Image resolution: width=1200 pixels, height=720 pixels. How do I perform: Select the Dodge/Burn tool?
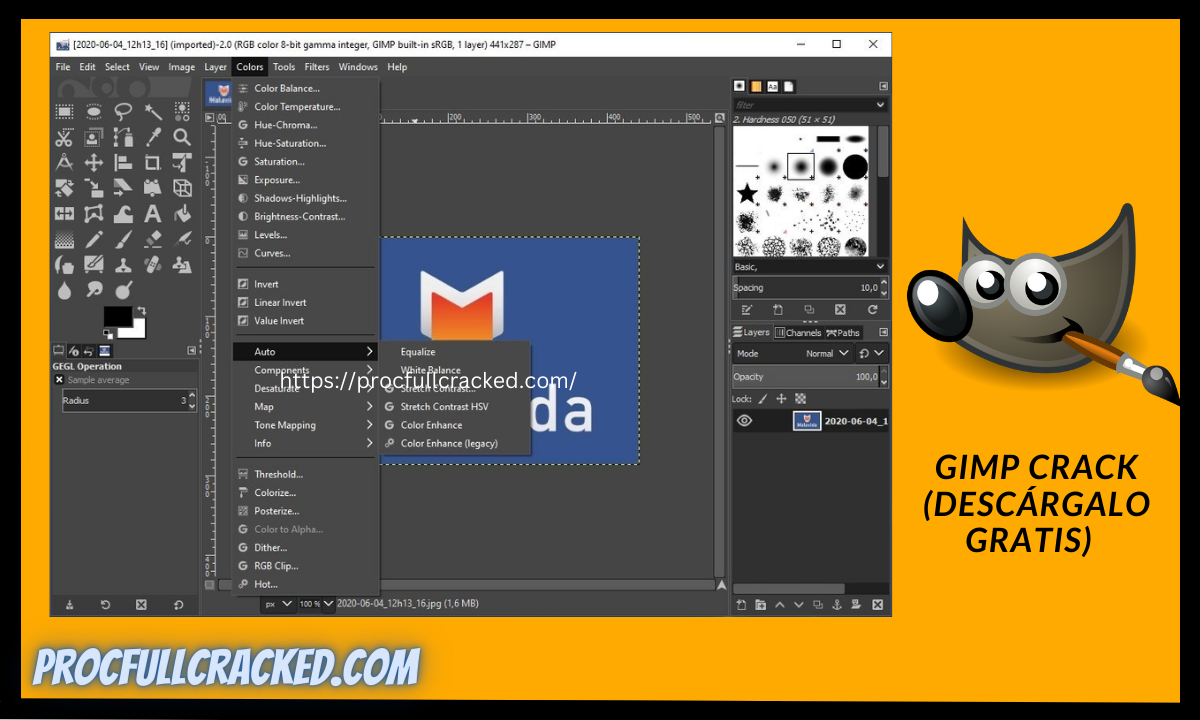(x=123, y=290)
